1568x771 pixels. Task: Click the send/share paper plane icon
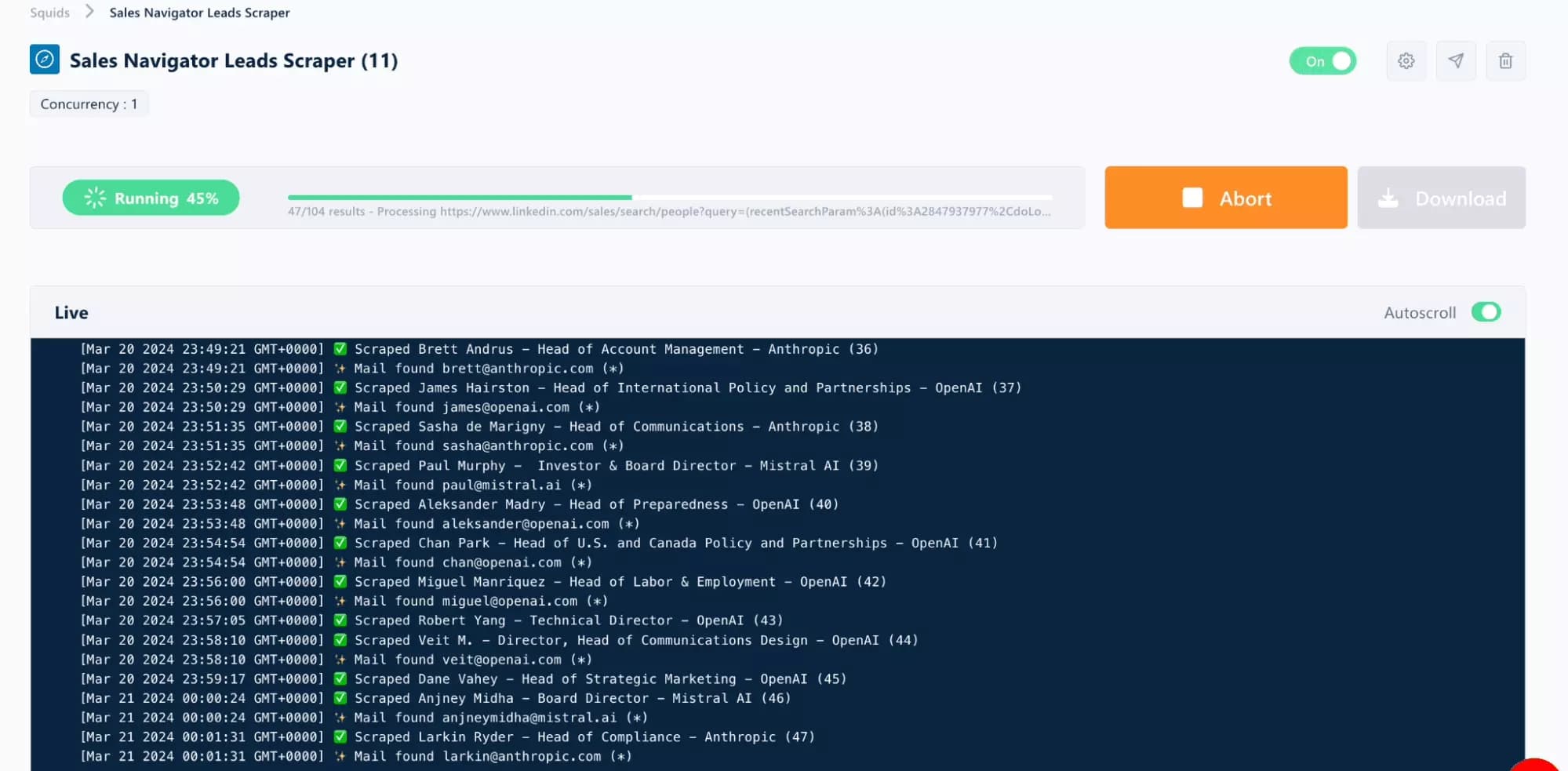pos(1456,60)
